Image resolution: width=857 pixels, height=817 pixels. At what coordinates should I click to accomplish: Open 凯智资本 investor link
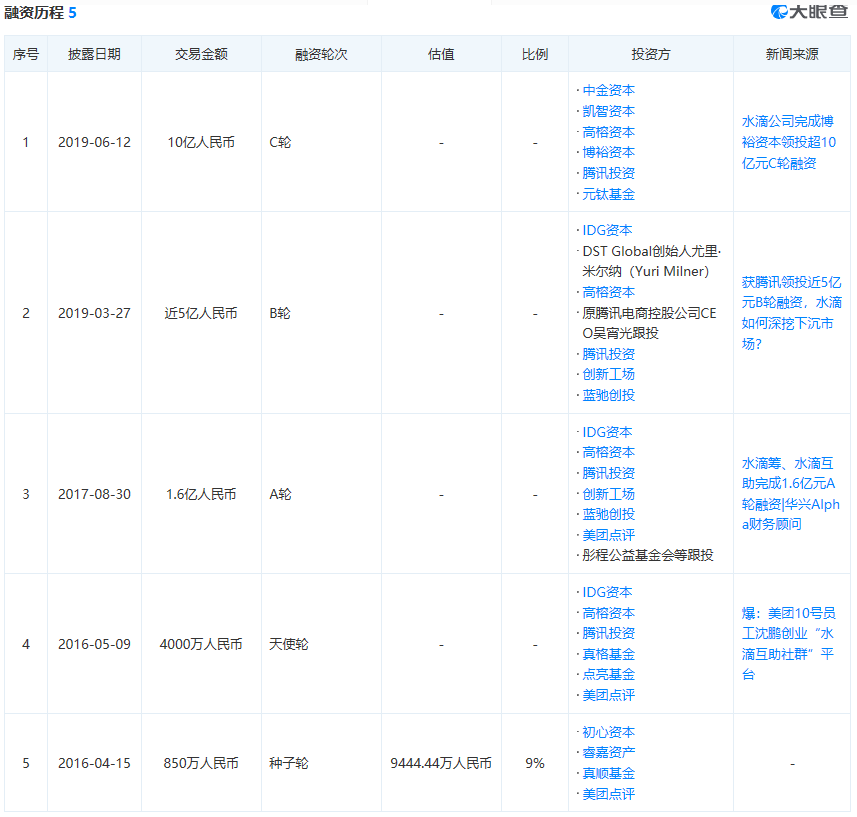pos(608,111)
